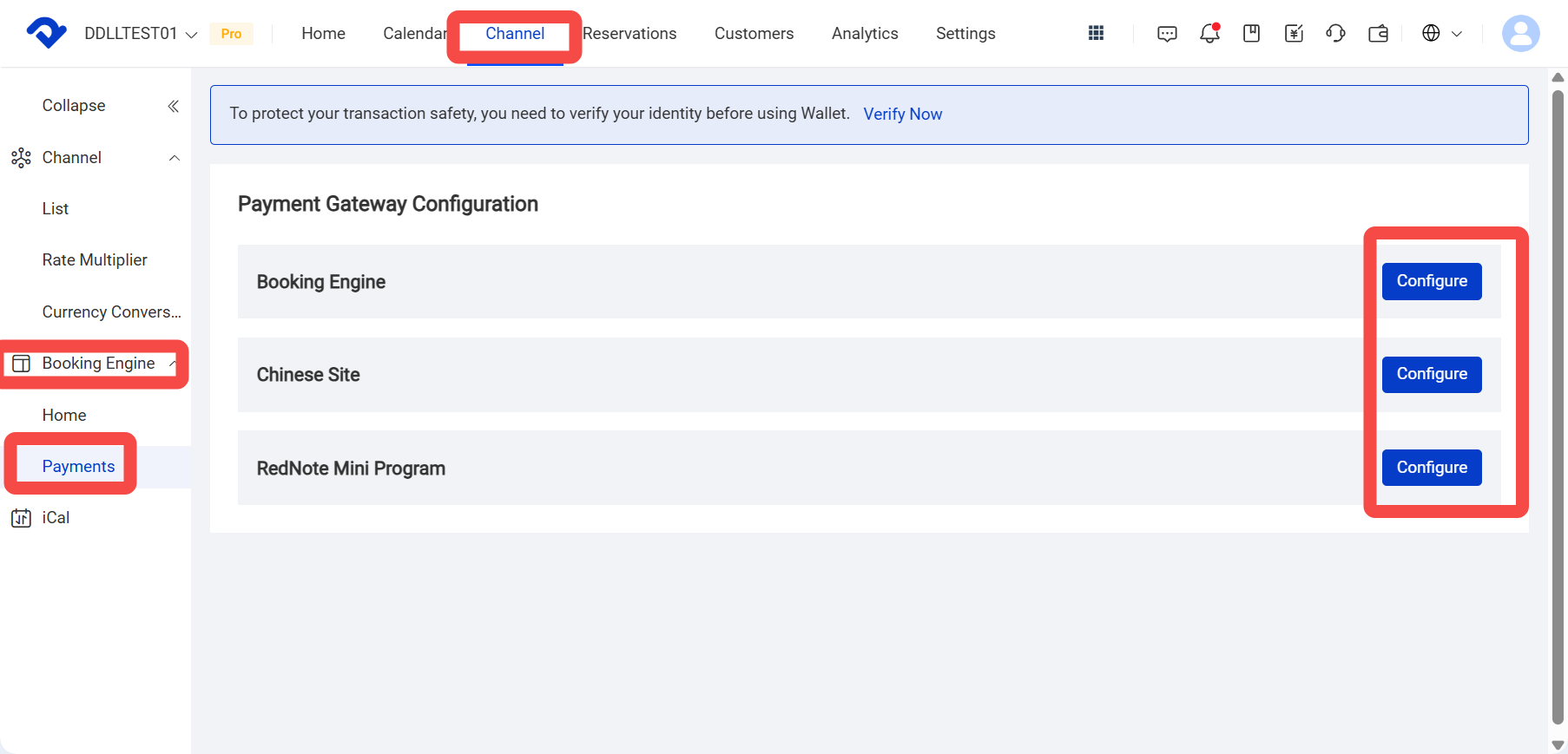Click the Chinese Site row label
Viewport: 1568px width, 754px height.
click(x=308, y=375)
